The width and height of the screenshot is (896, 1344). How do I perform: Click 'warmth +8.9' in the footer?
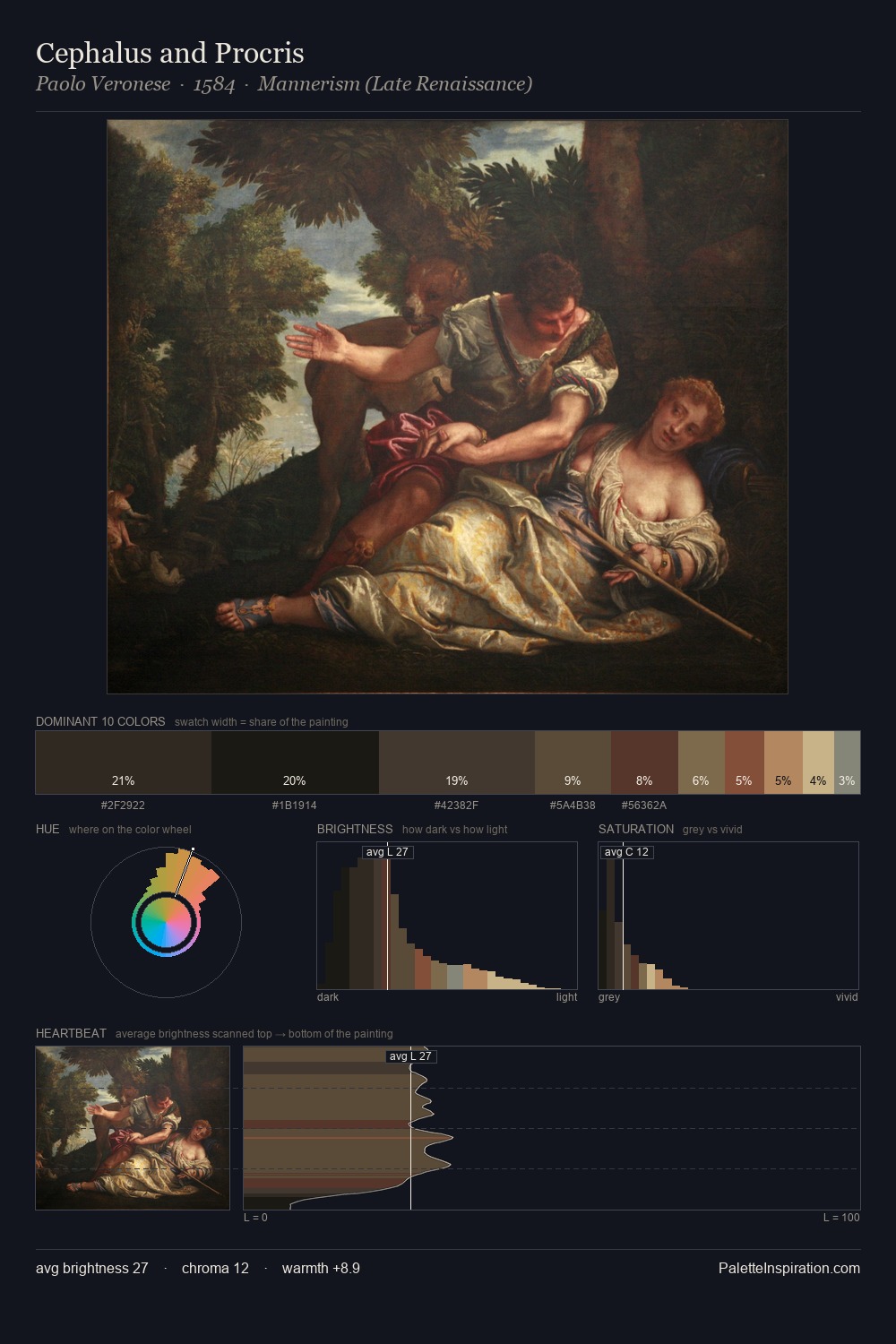(x=321, y=1268)
